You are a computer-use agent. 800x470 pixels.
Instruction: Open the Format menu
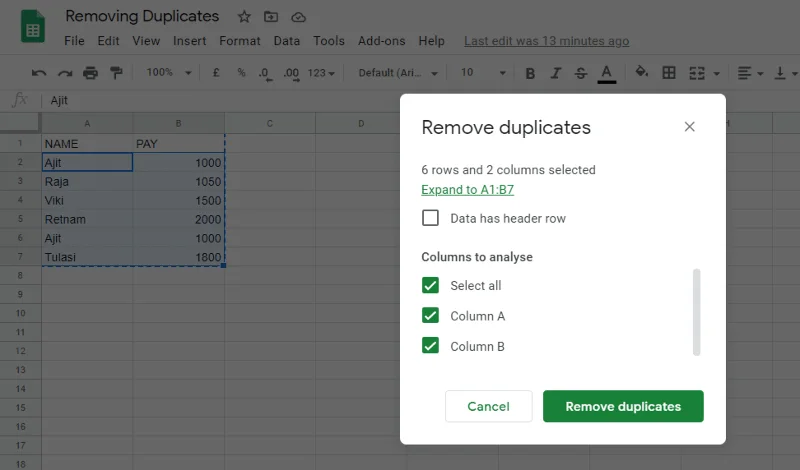[240, 41]
